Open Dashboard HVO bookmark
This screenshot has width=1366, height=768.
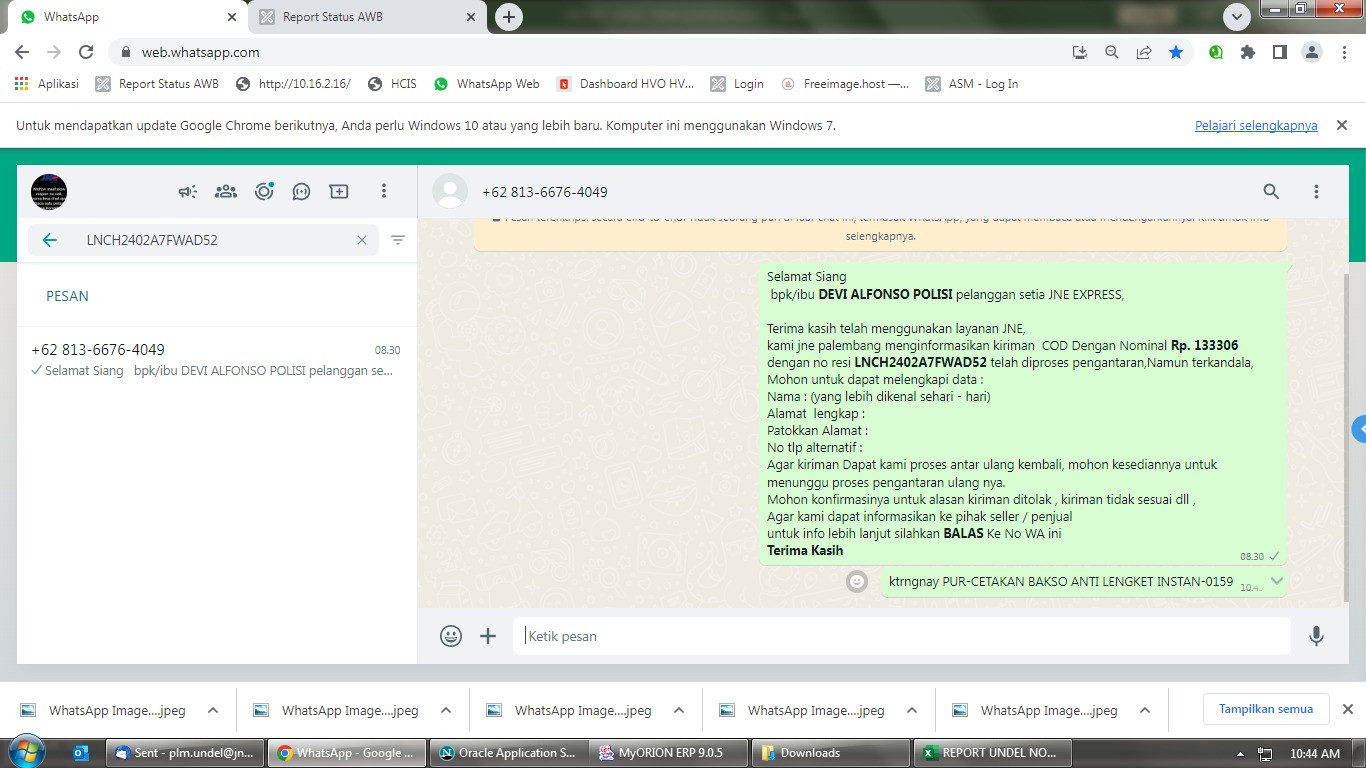pos(625,84)
